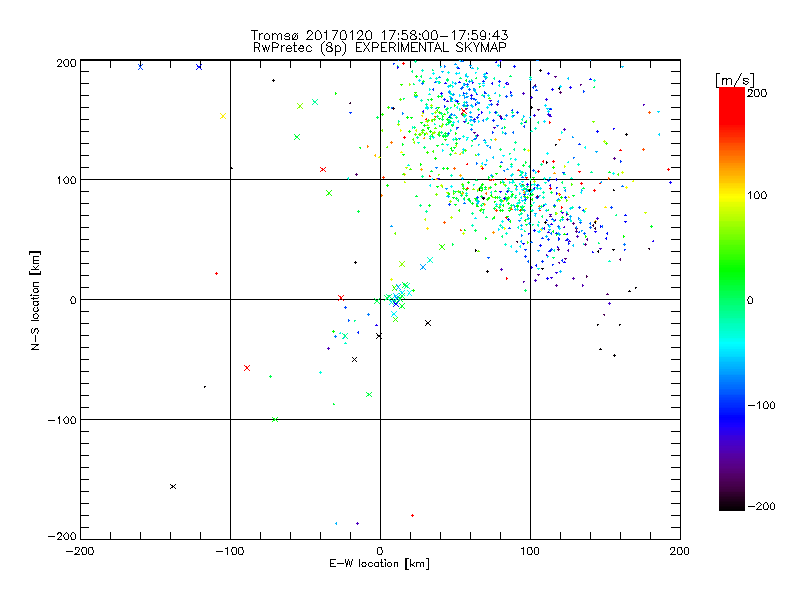
Task: Click the green X marker on the -100 N-S gridline
Action: (275, 419)
